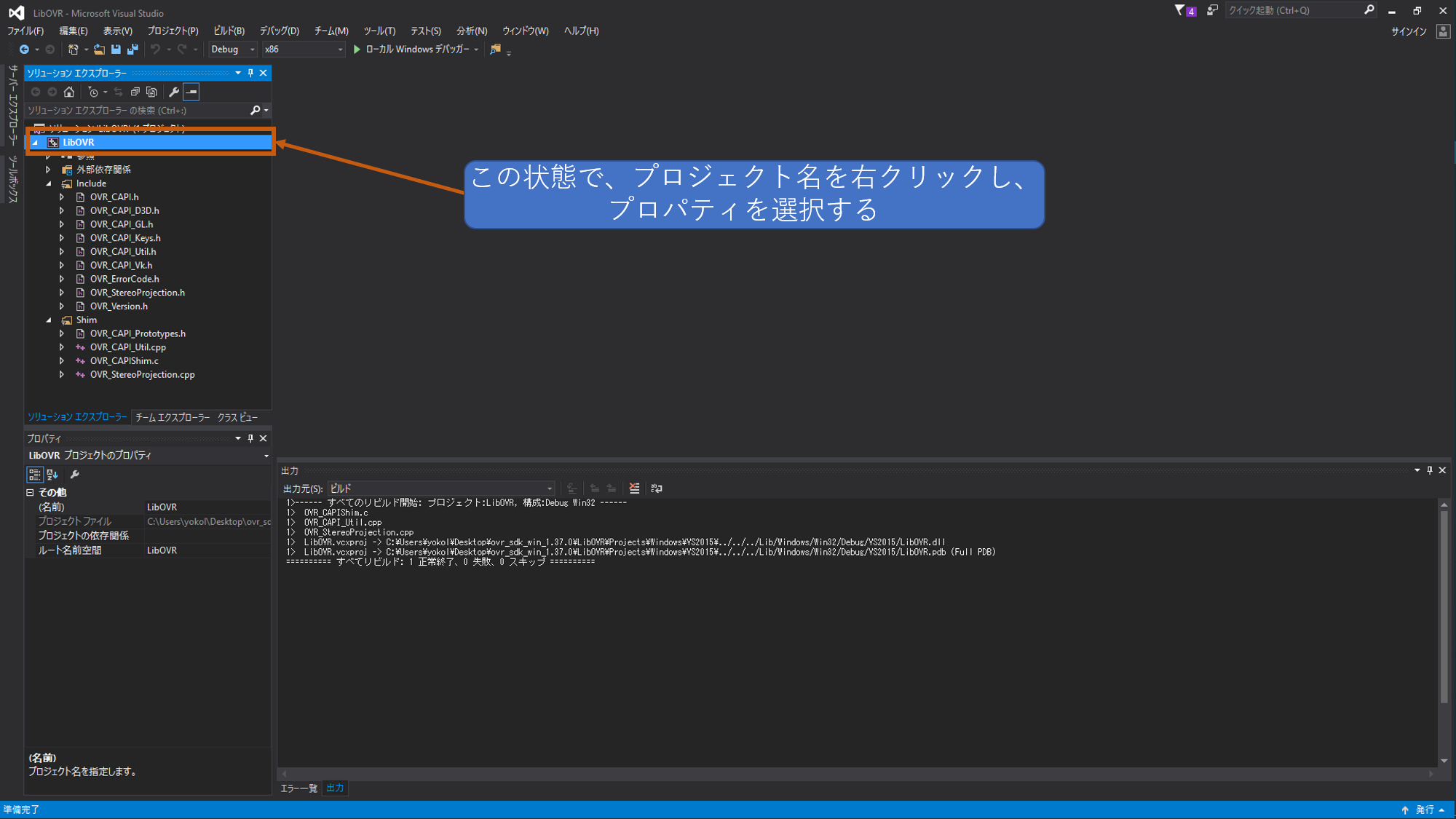Click the Open File toolbar icon

tap(99, 50)
